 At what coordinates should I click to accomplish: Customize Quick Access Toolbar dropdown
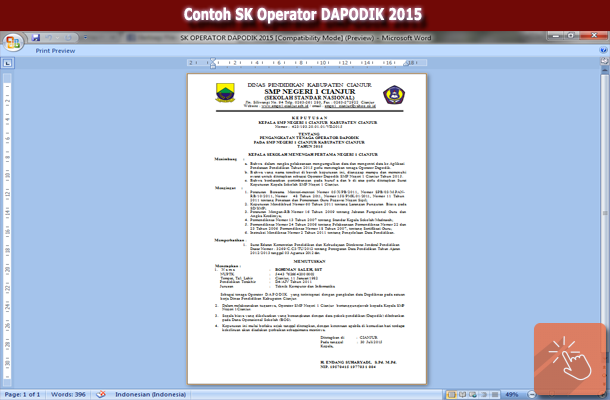click(85, 38)
